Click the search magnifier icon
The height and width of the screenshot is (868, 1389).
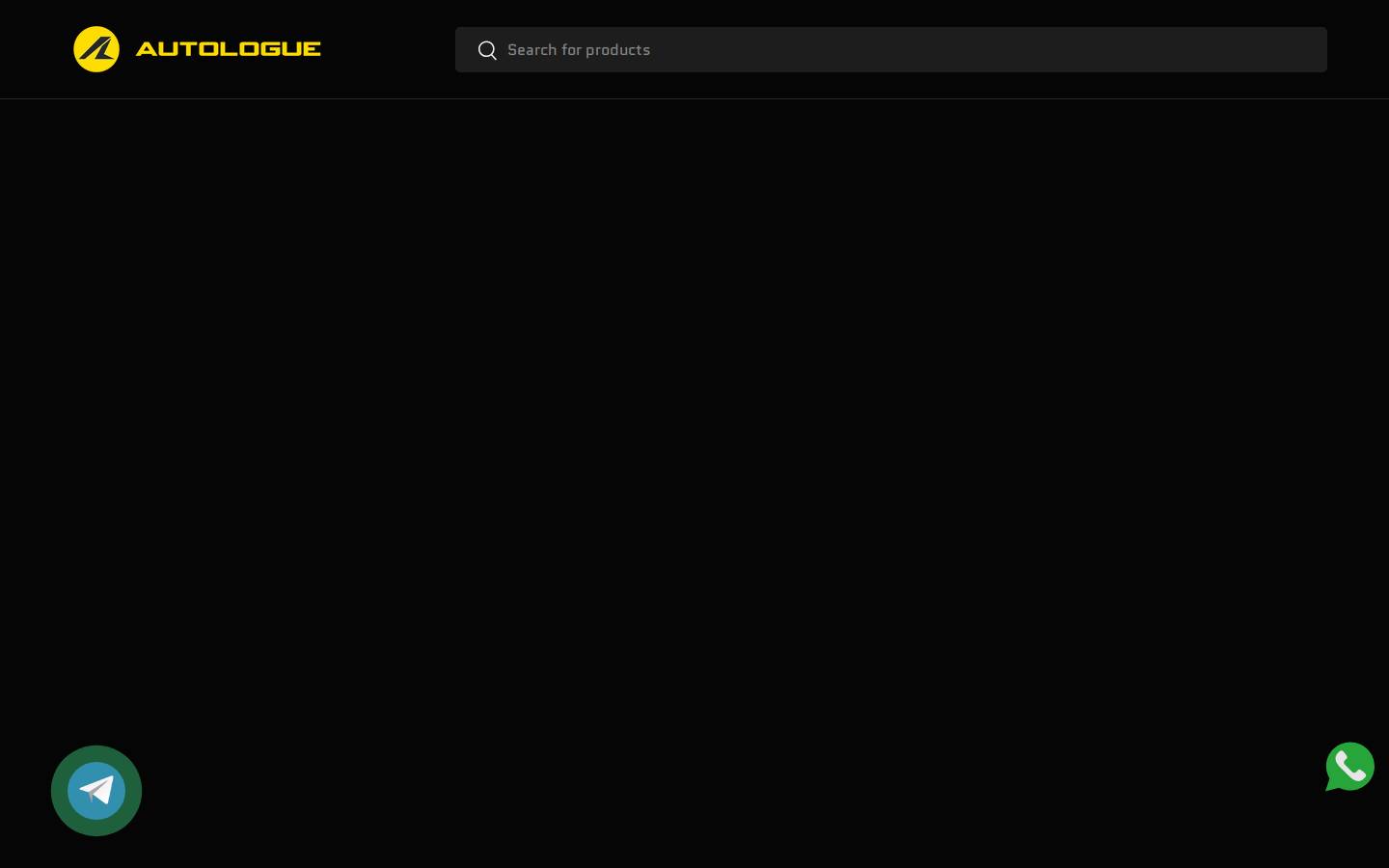coord(487,50)
